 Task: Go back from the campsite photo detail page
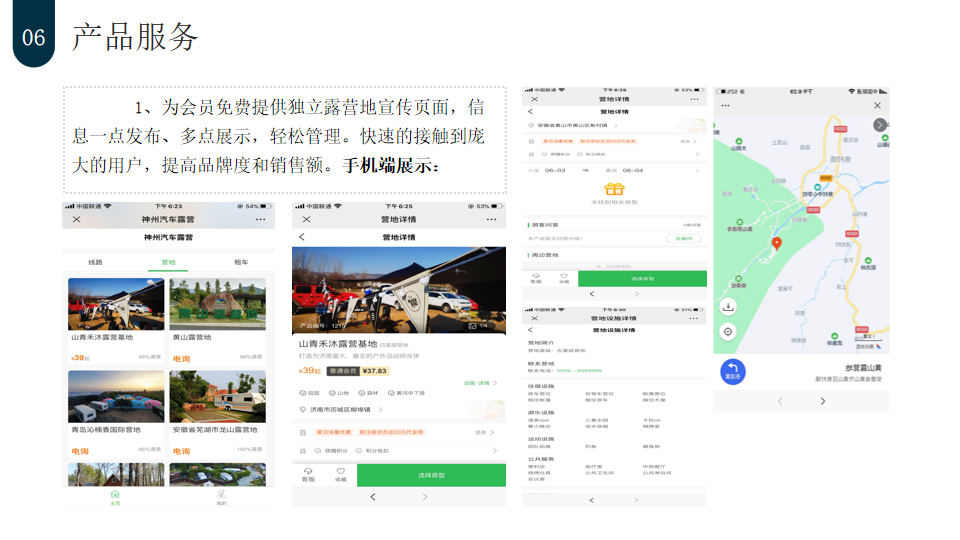coord(302,237)
